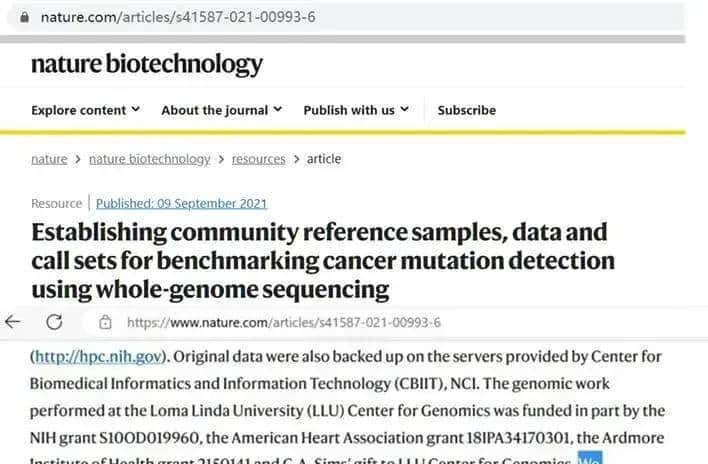Click the lower https://www.nature.com URL field

pos(283,322)
